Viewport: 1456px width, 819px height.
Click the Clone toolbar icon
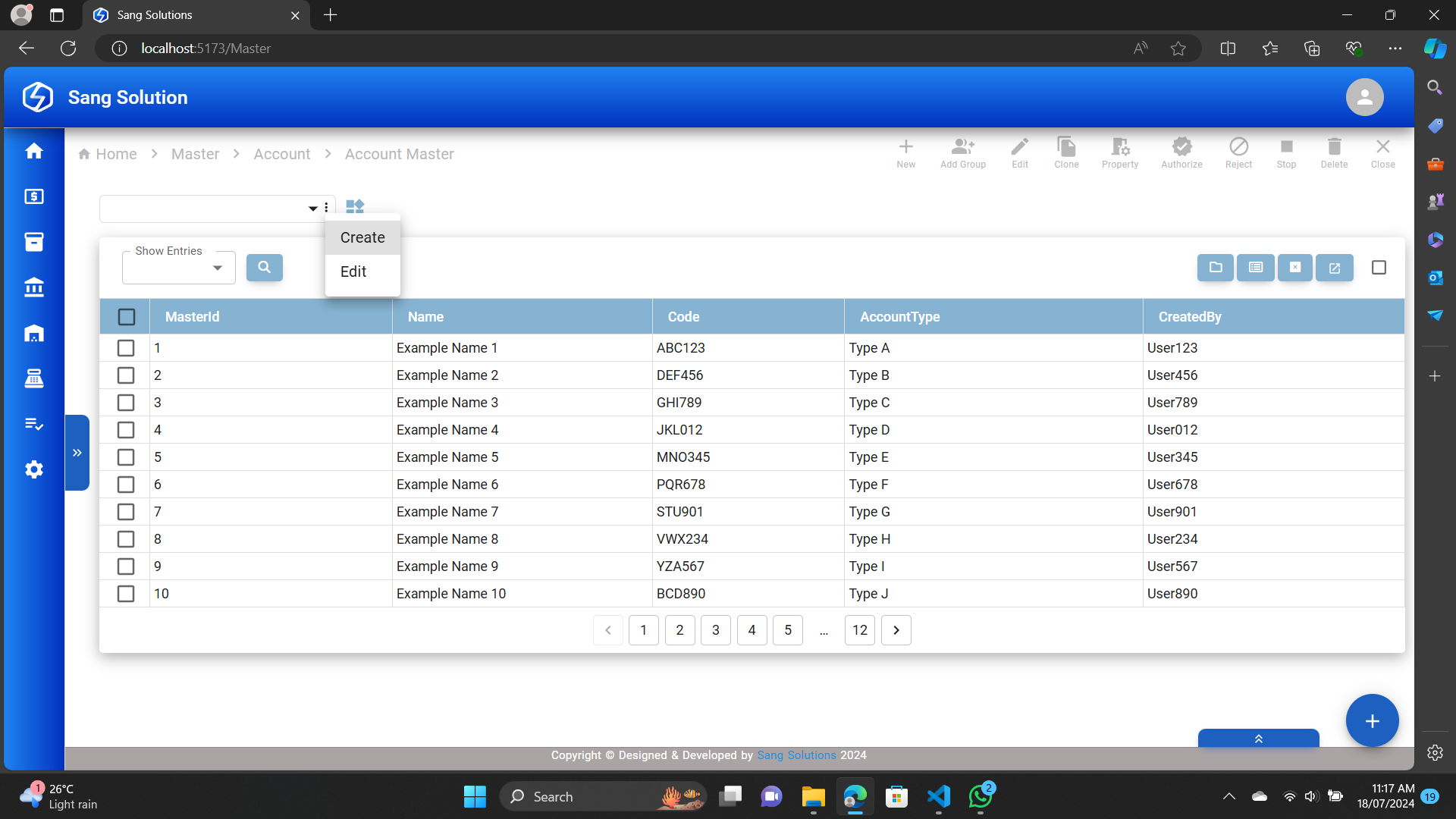click(1065, 152)
